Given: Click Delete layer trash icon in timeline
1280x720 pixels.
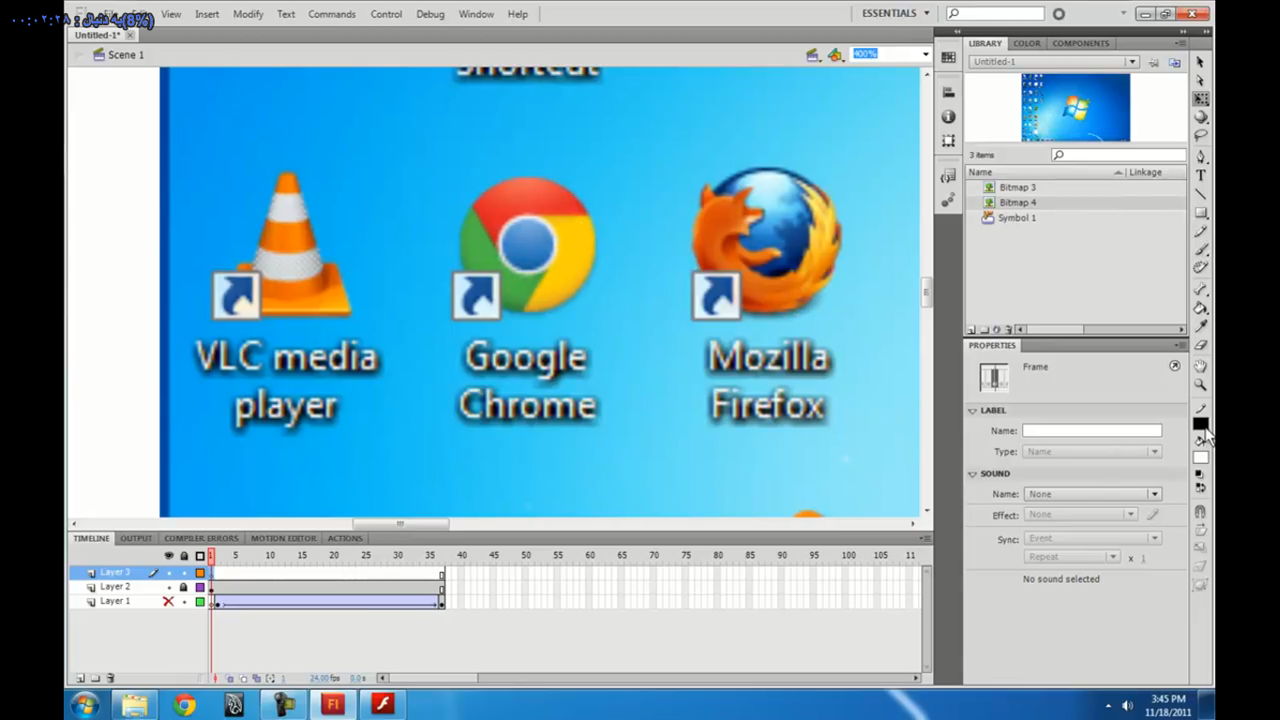Looking at the screenshot, I should [110, 678].
